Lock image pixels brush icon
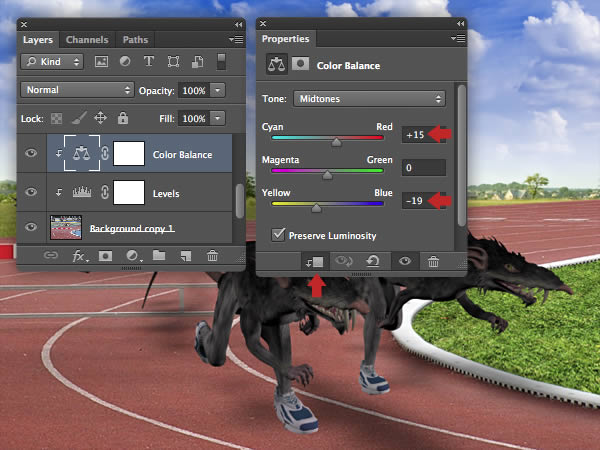Viewport: 600px width, 450px height. [79, 118]
